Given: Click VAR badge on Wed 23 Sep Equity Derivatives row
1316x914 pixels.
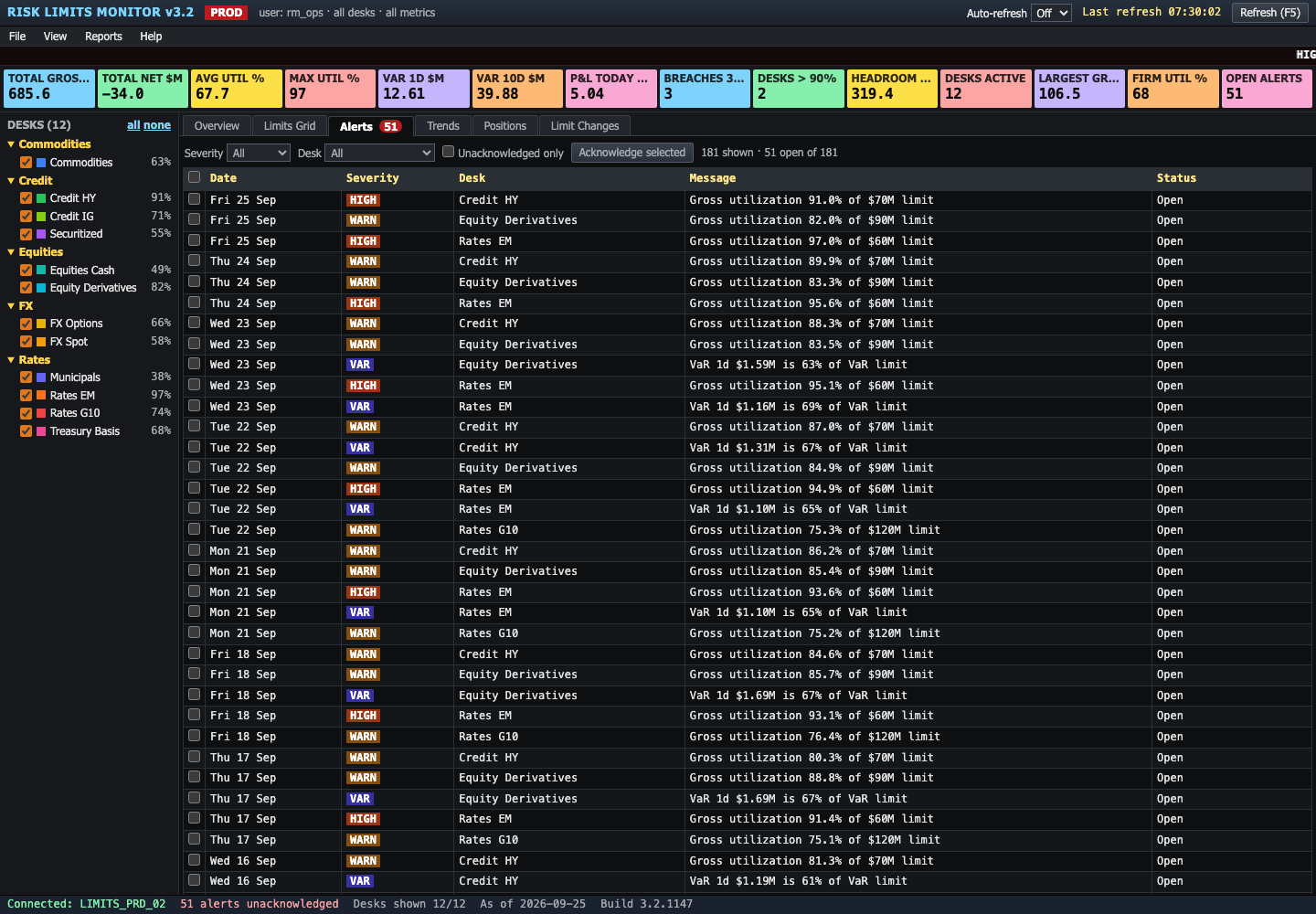Looking at the screenshot, I should point(360,365).
